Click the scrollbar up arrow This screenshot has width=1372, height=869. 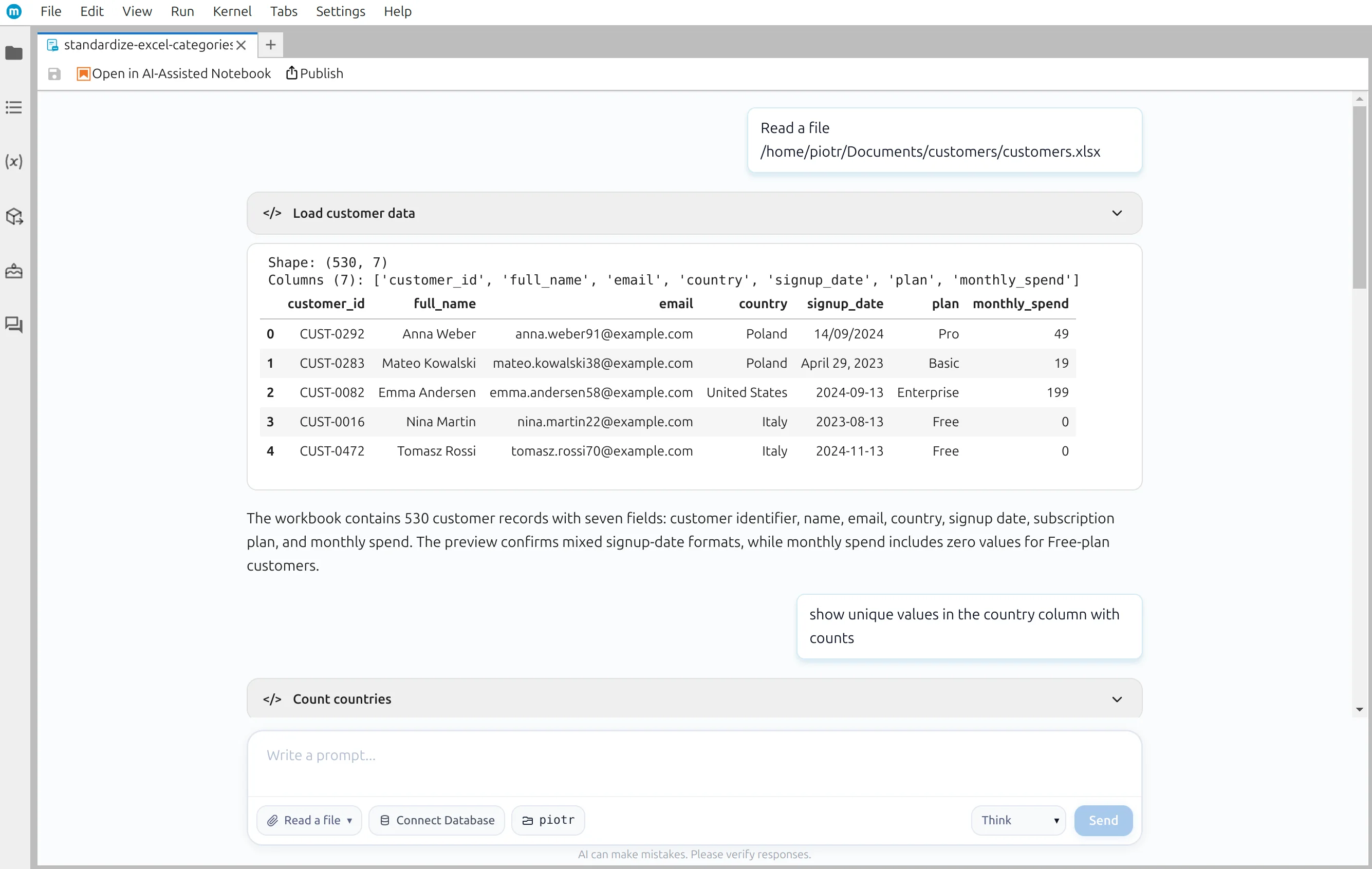click(x=1359, y=99)
